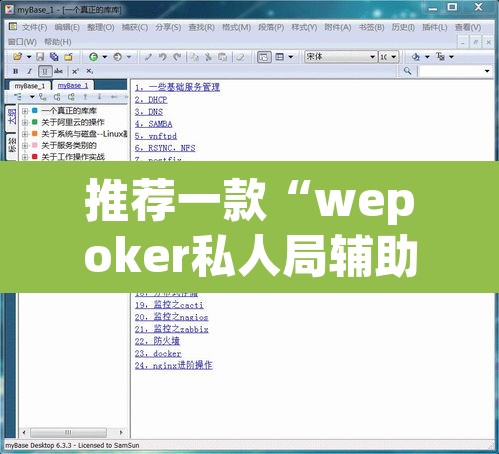Click the eraser clear-format icon

(240, 57)
